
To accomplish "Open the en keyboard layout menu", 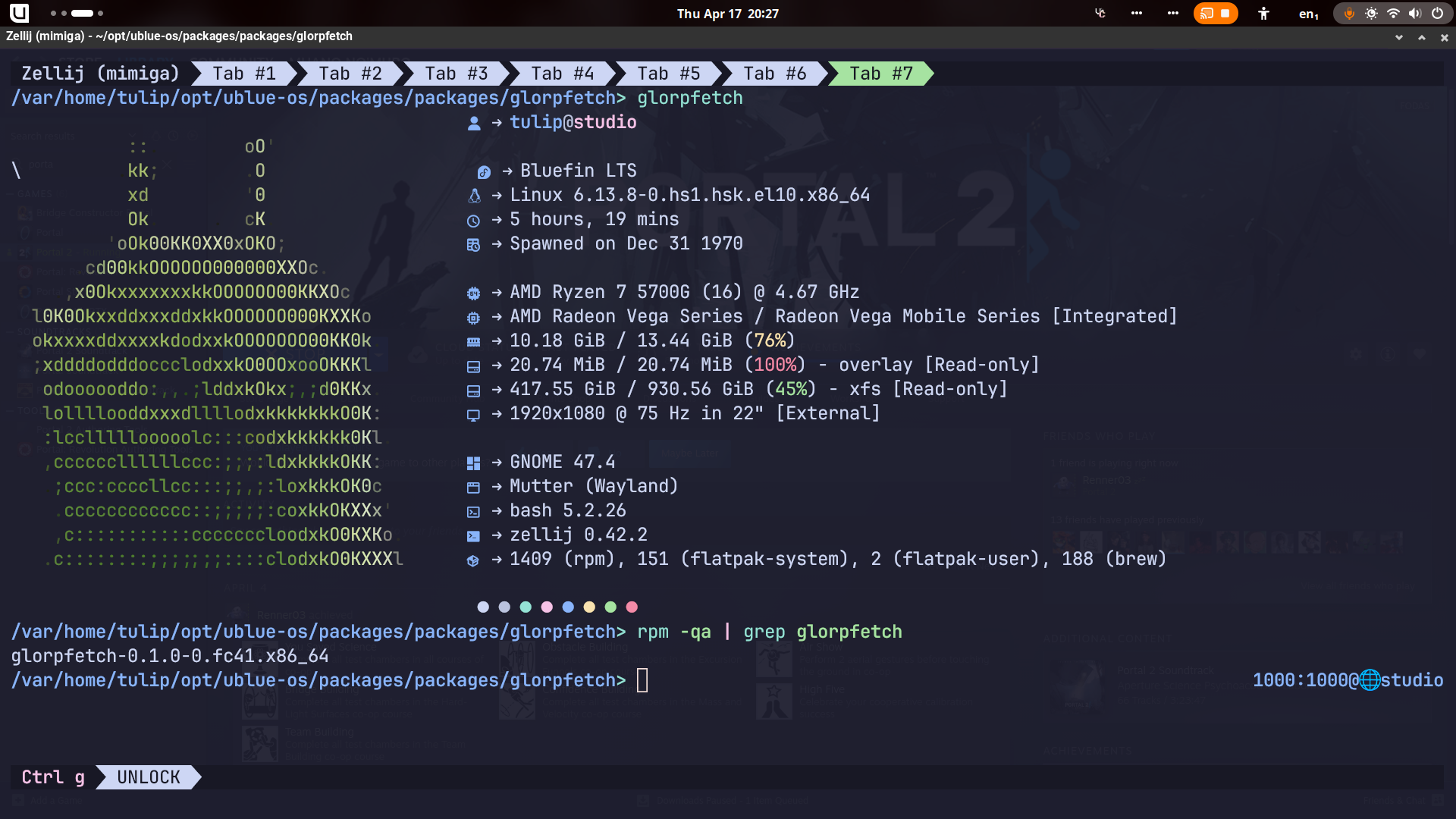I will point(1308,14).
